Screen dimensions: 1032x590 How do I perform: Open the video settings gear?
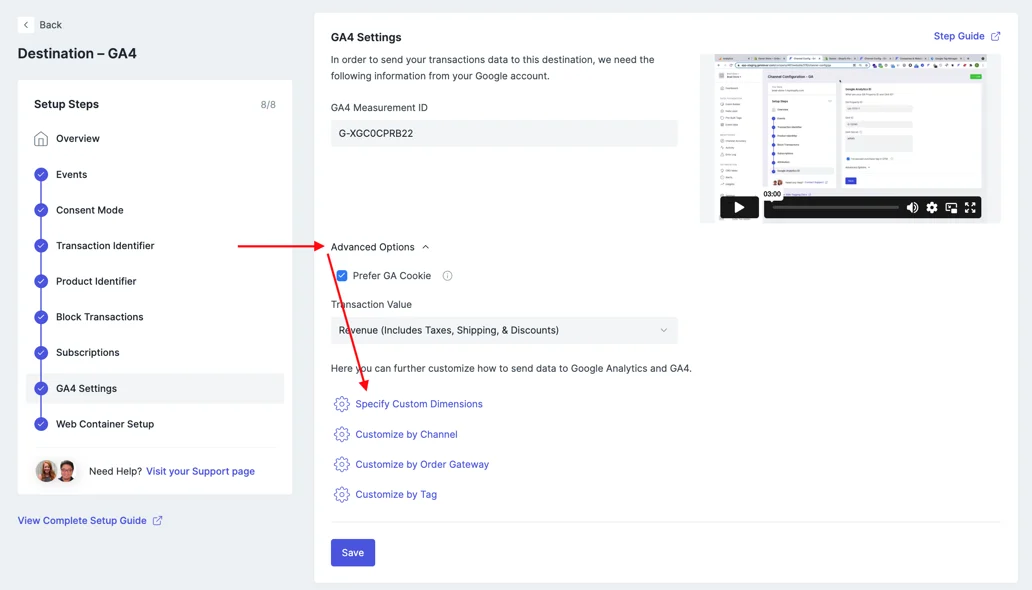[x=932, y=207]
